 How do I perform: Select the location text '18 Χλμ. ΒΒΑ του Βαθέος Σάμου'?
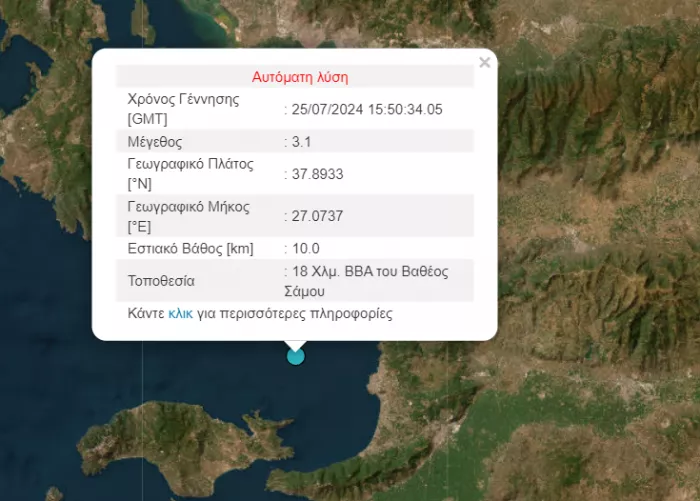(x=367, y=281)
